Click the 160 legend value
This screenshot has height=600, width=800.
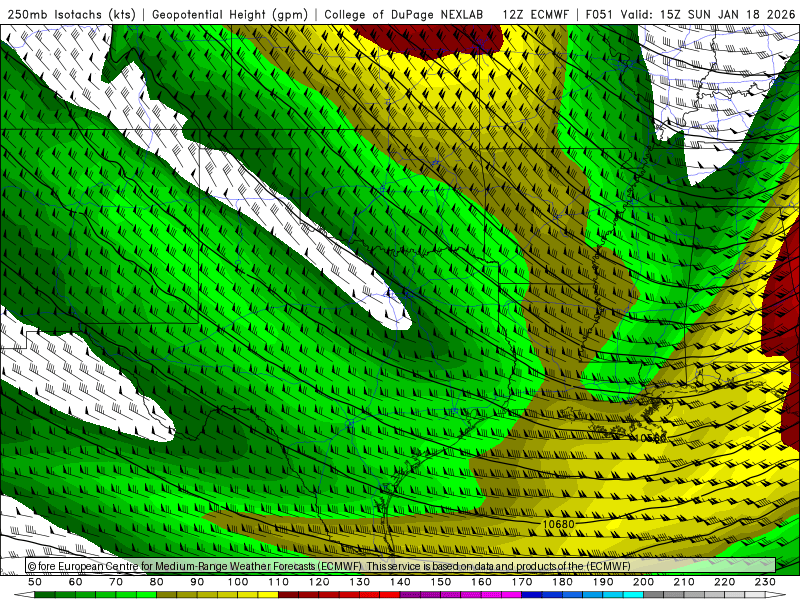481,582
